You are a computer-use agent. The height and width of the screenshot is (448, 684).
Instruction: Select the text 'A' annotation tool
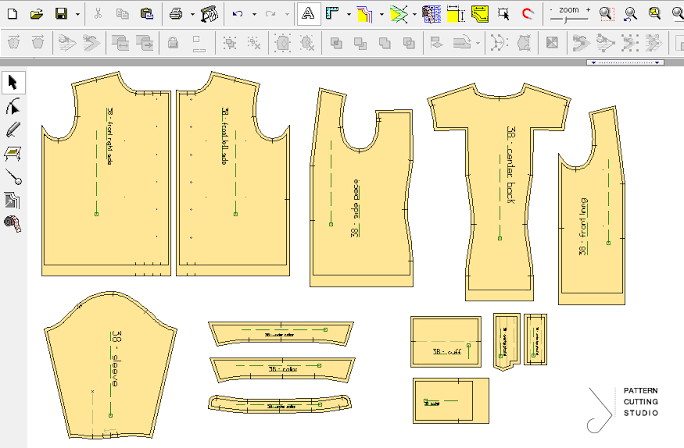click(x=308, y=14)
